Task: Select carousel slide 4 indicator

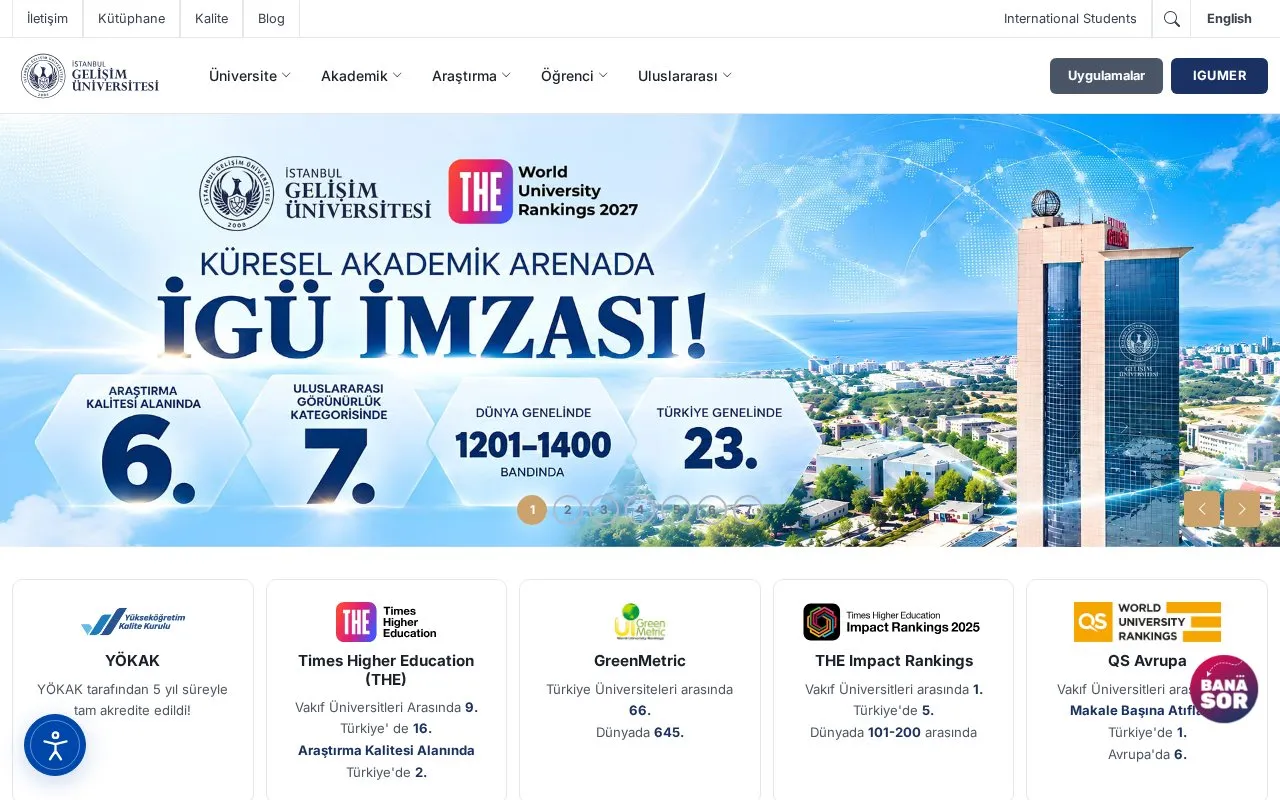Action: pyautogui.click(x=640, y=510)
